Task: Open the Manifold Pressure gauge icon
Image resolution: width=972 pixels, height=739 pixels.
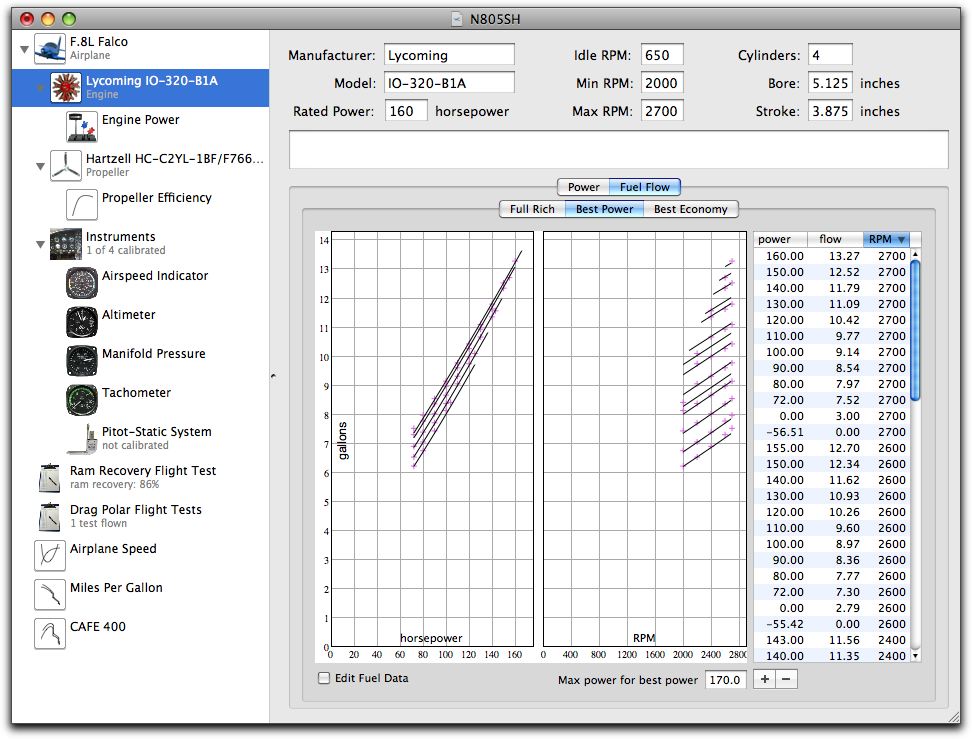Action: pyautogui.click(x=82, y=361)
